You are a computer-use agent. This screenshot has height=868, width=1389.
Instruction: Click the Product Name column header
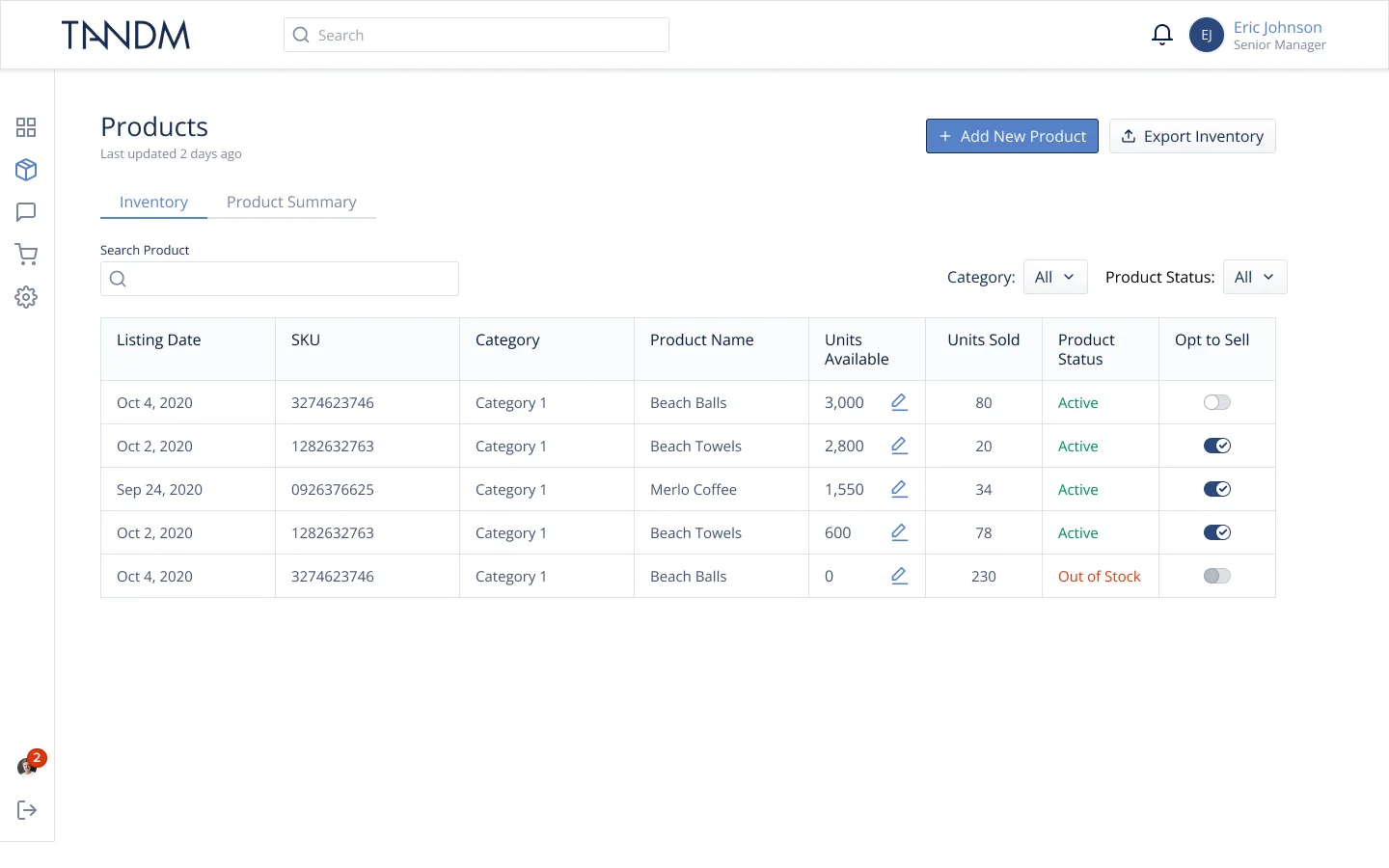pyautogui.click(x=722, y=349)
